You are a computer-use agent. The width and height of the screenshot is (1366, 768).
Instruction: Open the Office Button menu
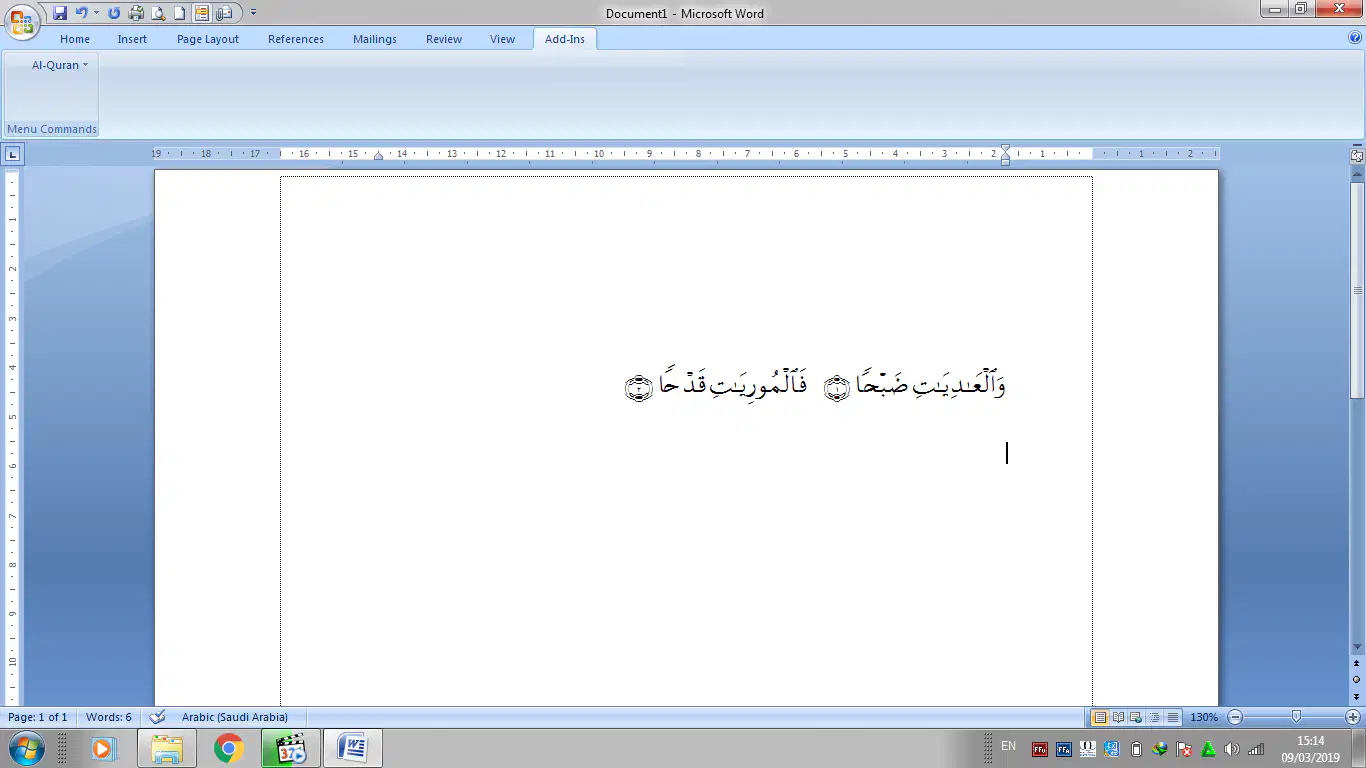coord(21,21)
